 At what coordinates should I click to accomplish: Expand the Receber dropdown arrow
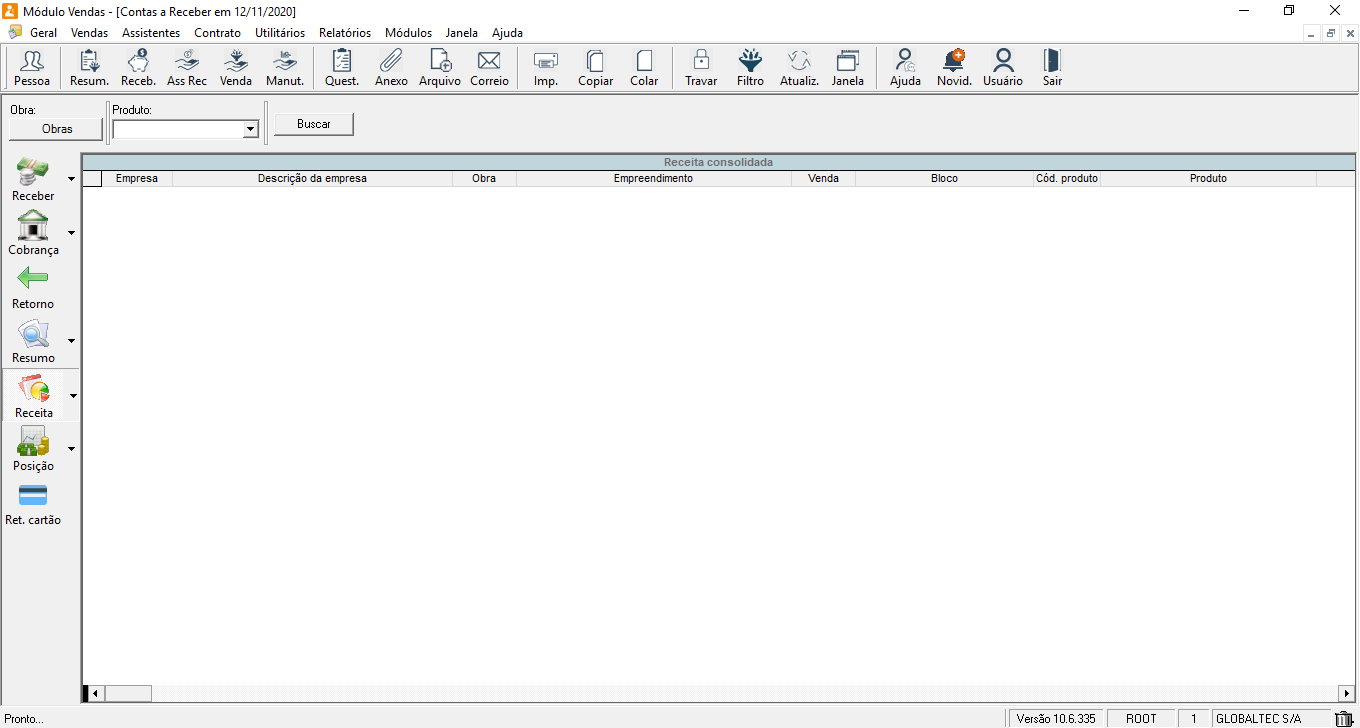(x=71, y=179)
